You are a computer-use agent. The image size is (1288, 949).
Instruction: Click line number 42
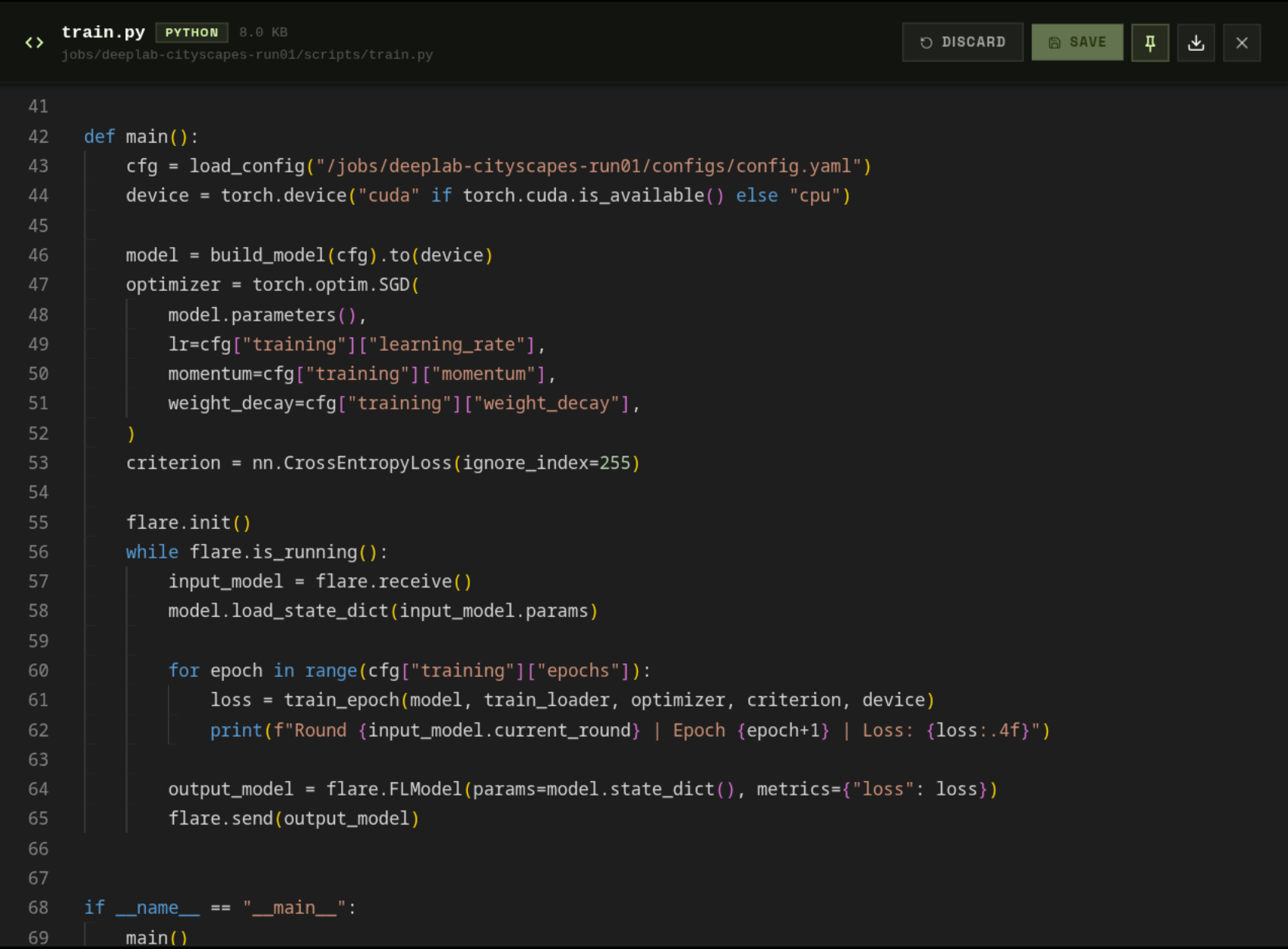pos(38,137)
